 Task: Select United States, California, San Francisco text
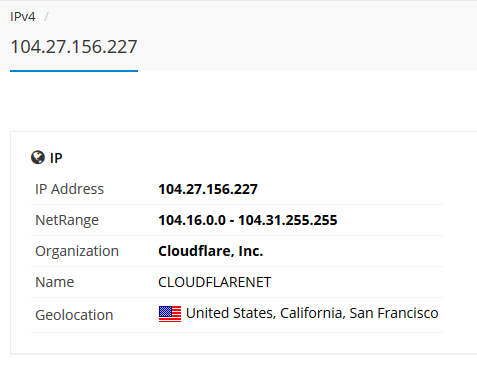coord(312,313)
